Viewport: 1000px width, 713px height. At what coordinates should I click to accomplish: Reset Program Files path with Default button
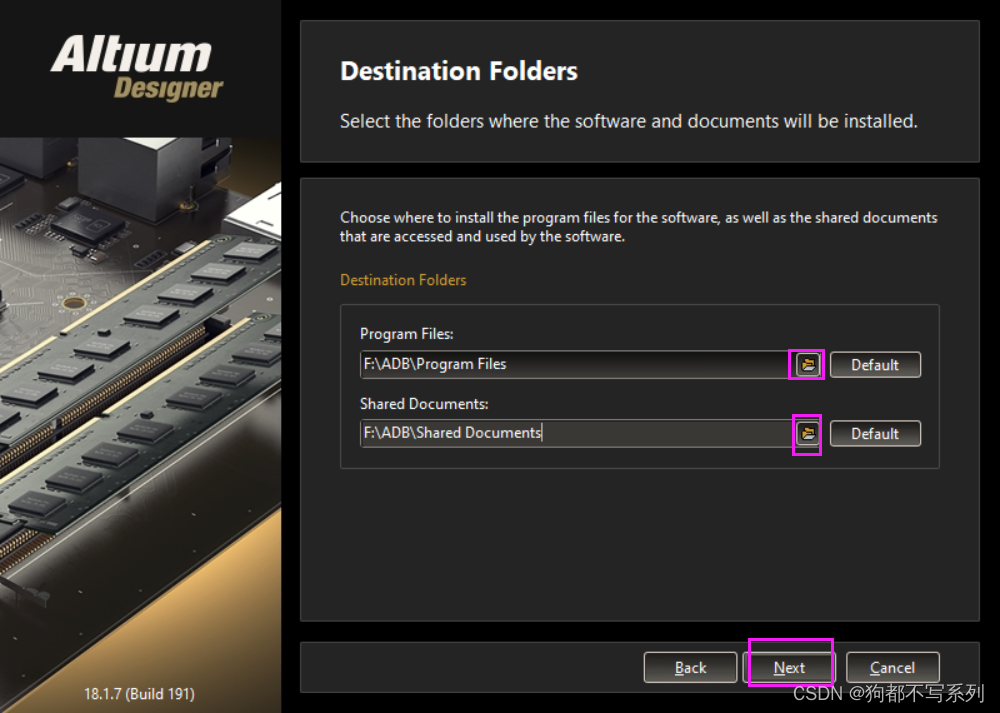[875, 365]
